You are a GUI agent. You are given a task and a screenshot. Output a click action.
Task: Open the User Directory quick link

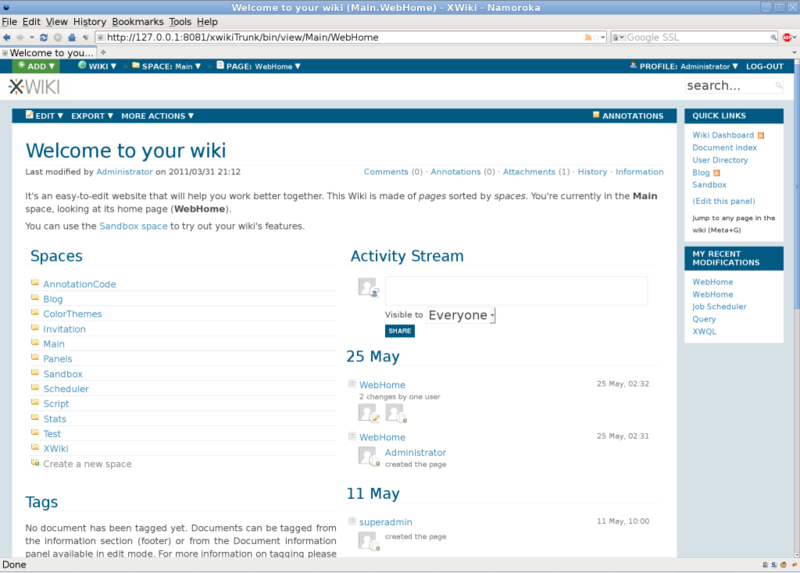pyautogui.click(x=720, y=160)
